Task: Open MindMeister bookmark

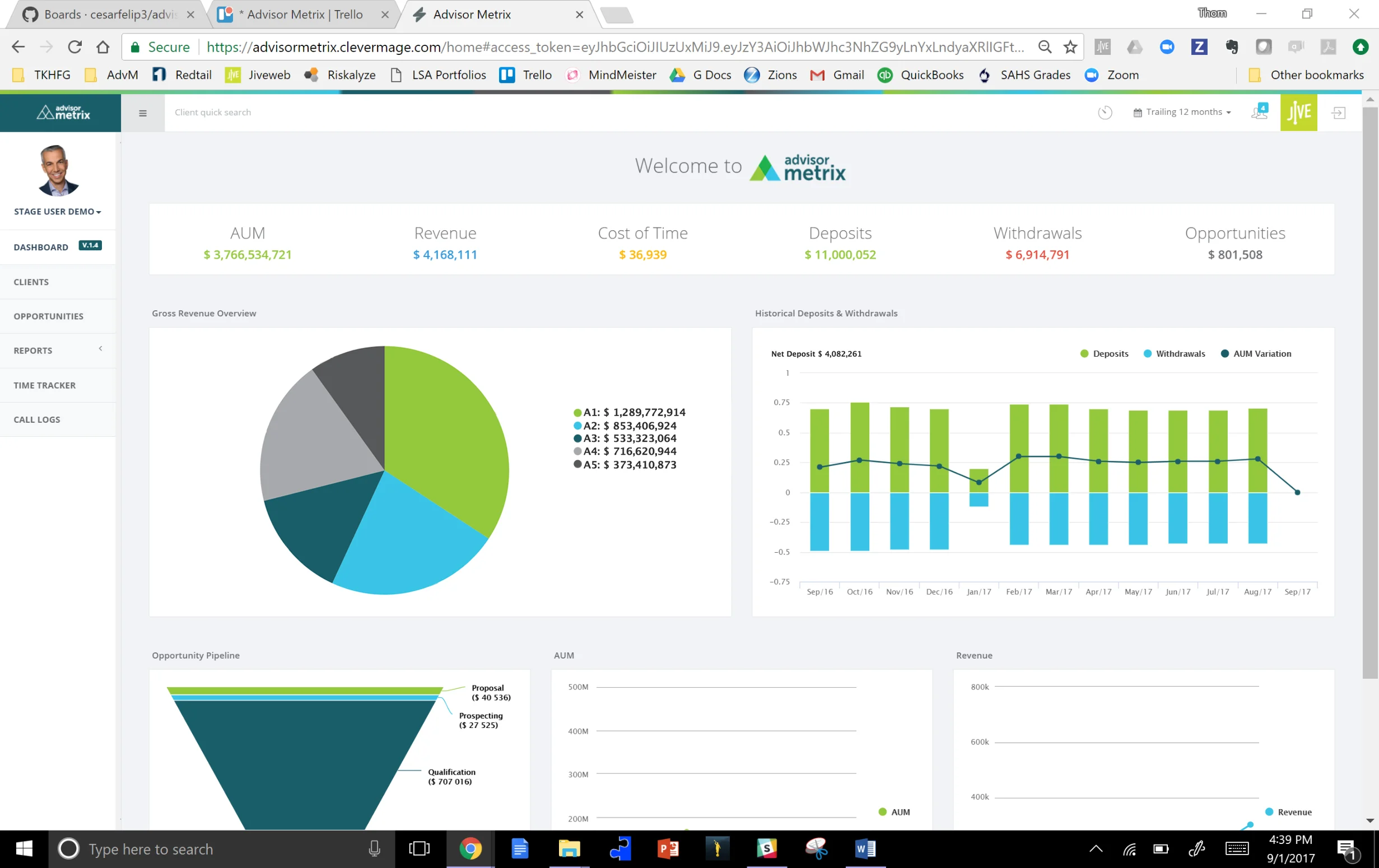Action: [x=611, y=75]
